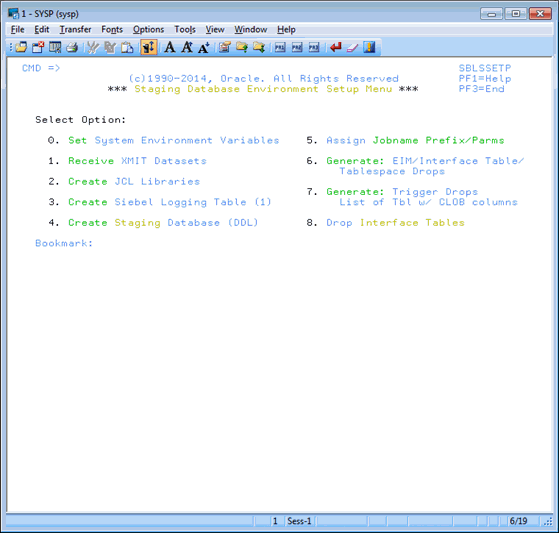Click the increase font size icon
The image size is (559, 533).
click(x=187, y=47)
